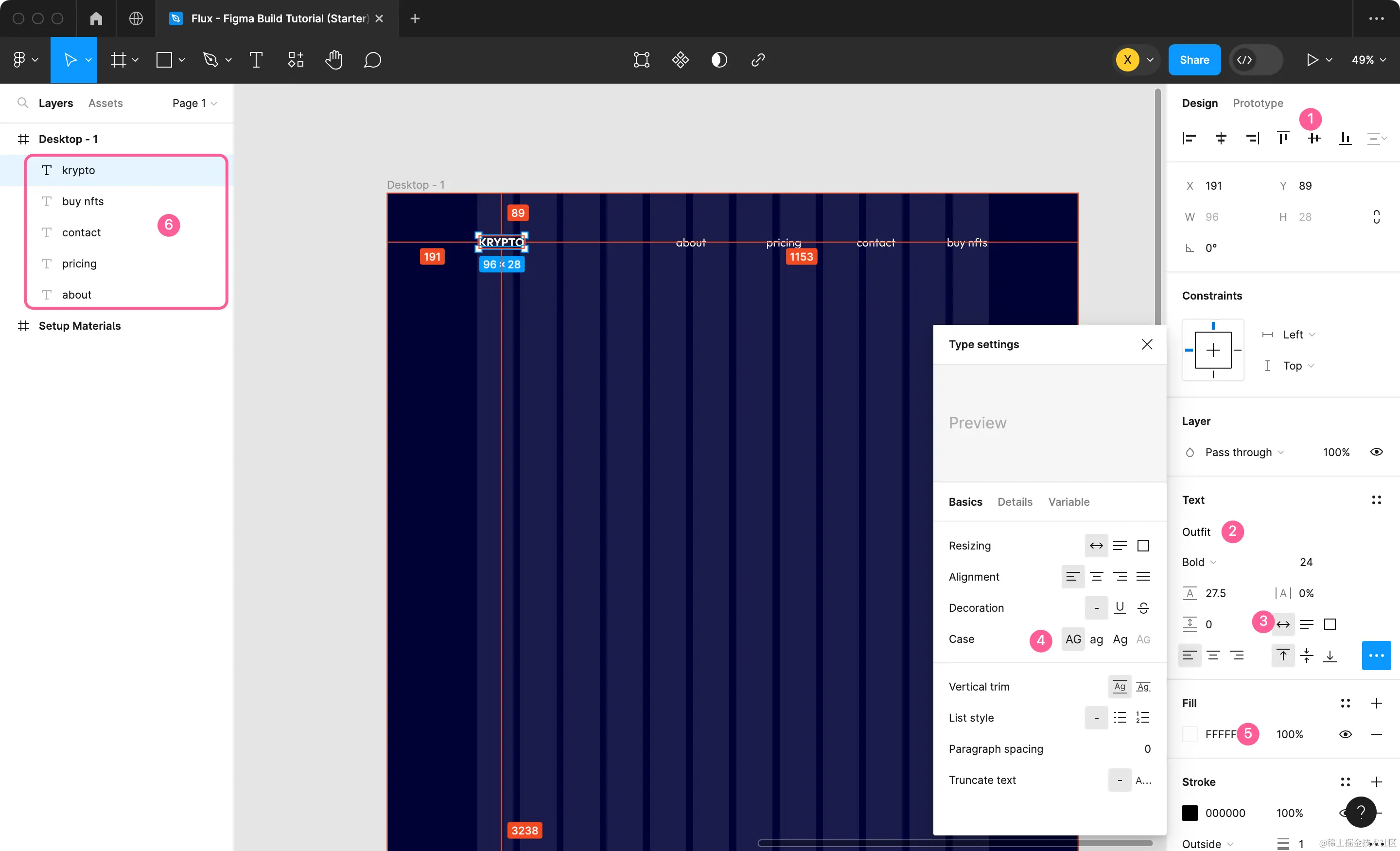
Task: Click the align bottom icon
Action: pos(1345,138)
